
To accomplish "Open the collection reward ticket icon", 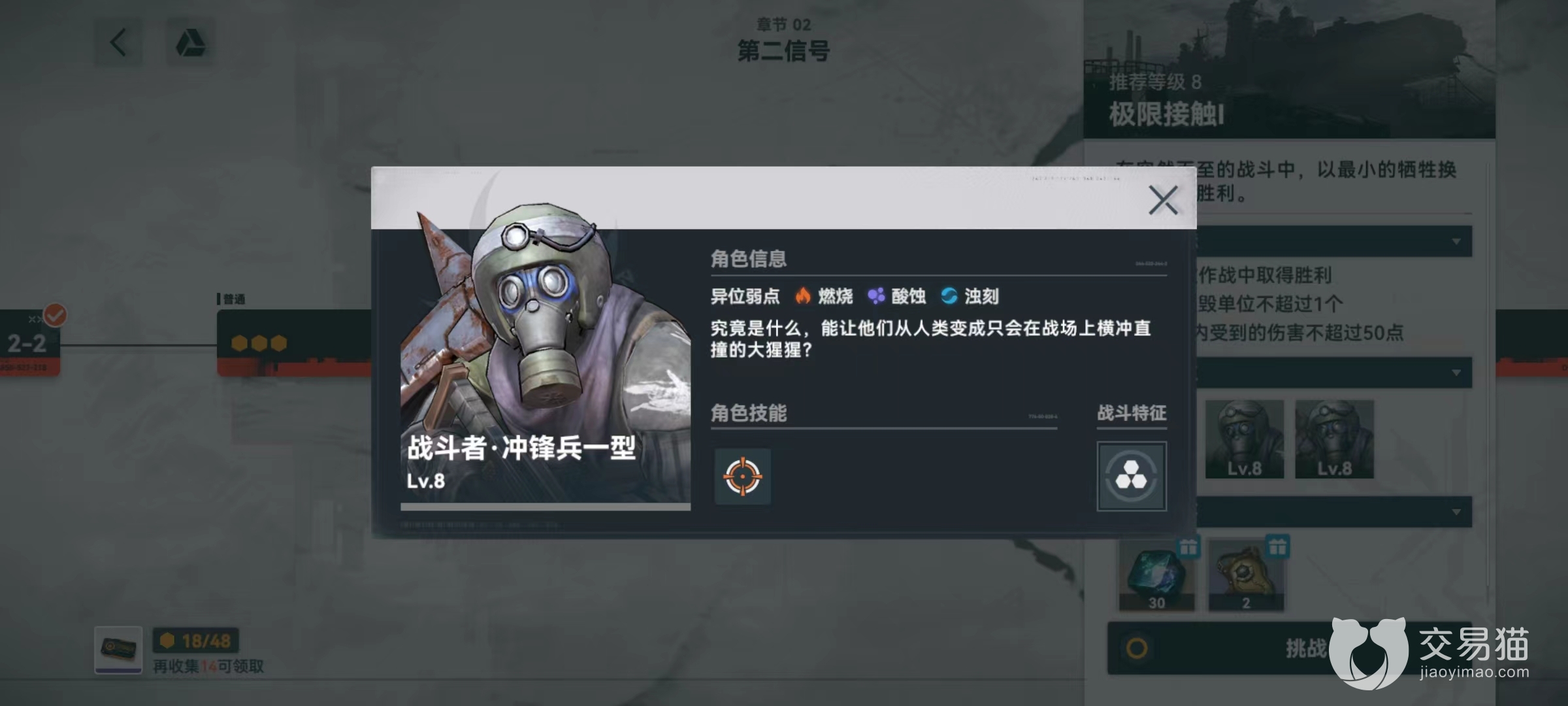I will coord(118,650).
